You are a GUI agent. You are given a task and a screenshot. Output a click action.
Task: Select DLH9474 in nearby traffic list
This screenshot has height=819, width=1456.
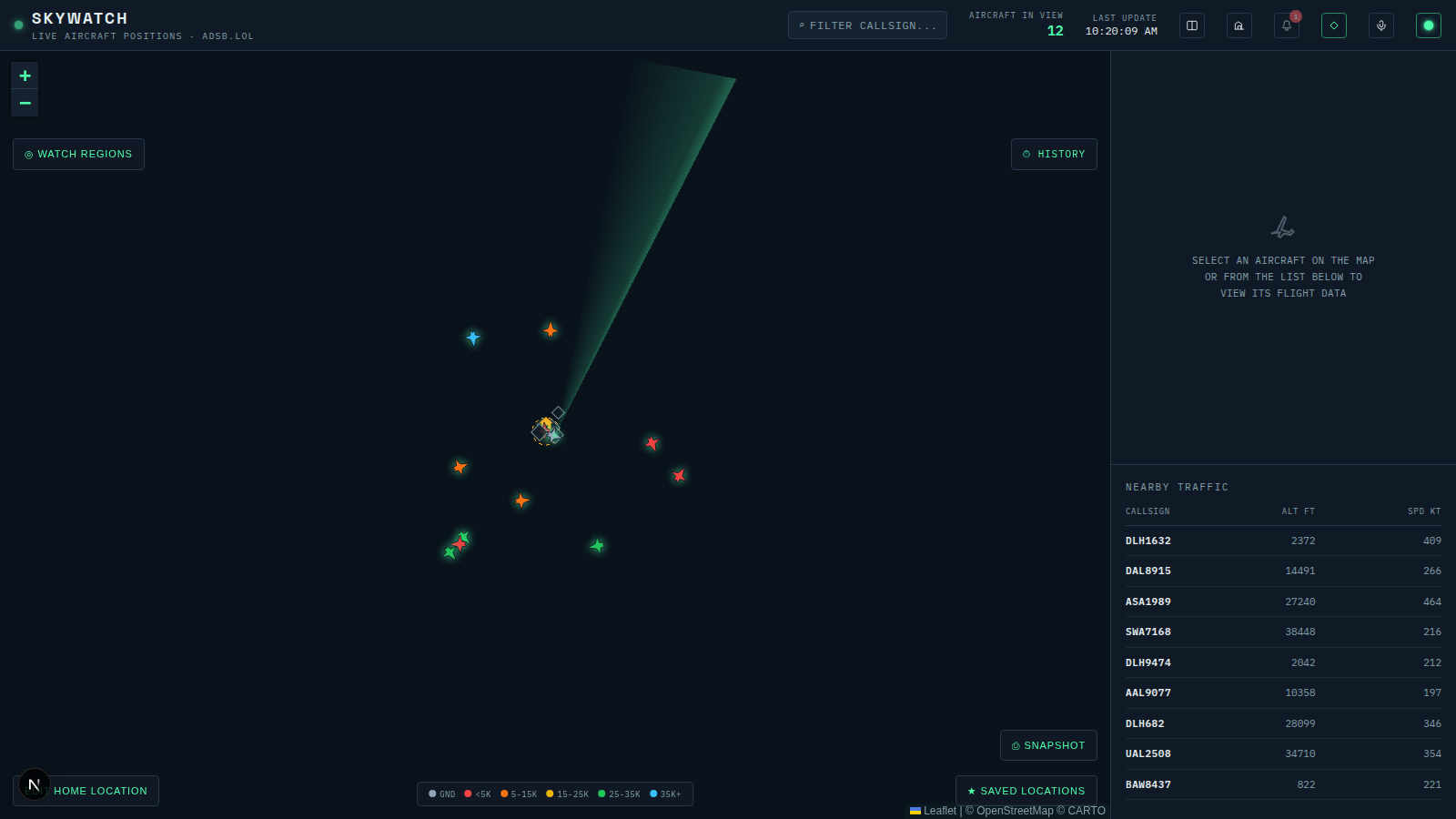[x=1283, y=662]
